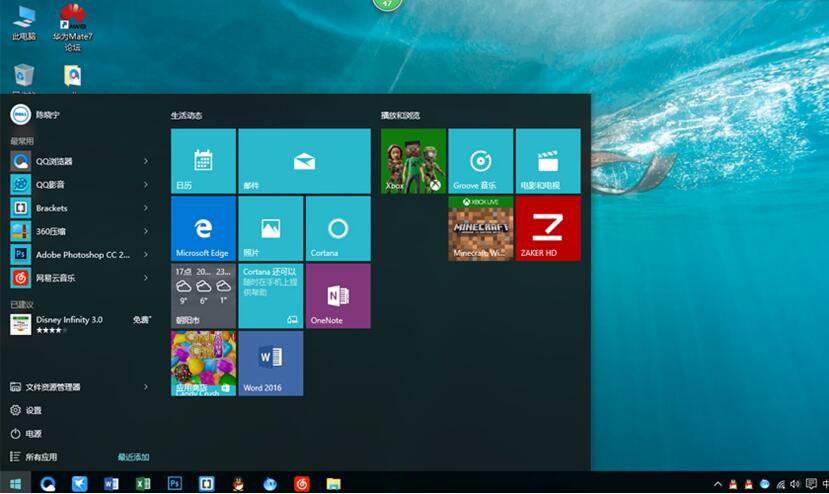Screen dimensions: 829x494
Task: Open the Groove 音乐 tile
Action: click(x=481, y=161)
